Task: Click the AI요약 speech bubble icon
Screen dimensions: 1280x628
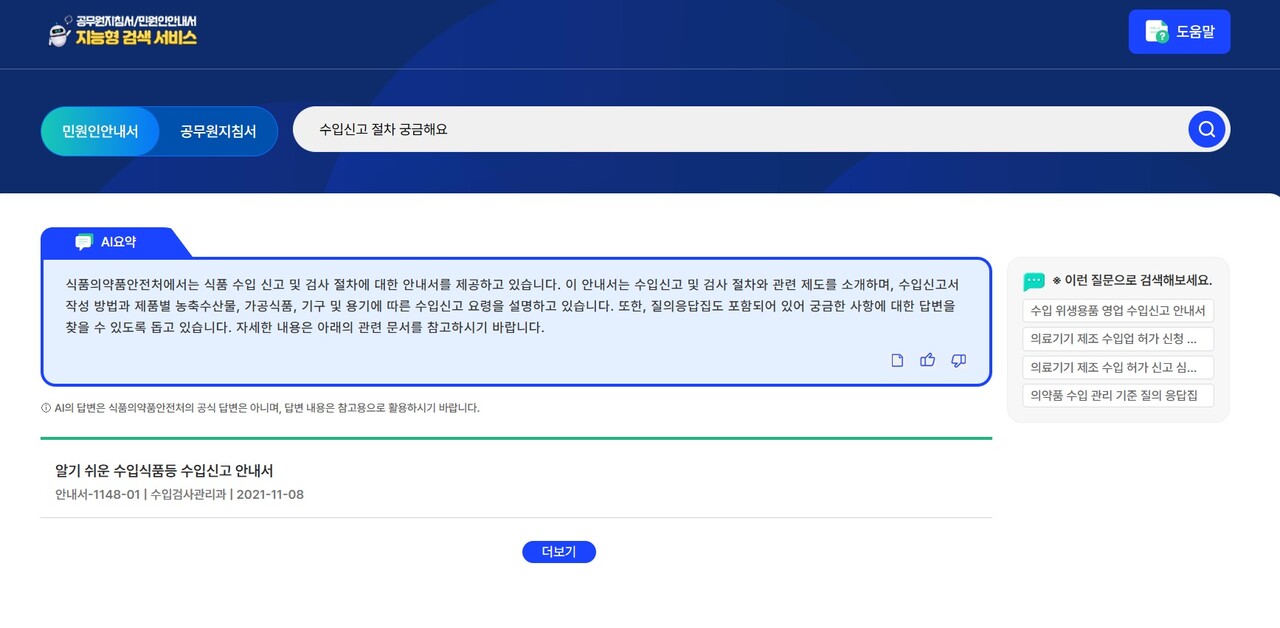Action: click(85, 240)
